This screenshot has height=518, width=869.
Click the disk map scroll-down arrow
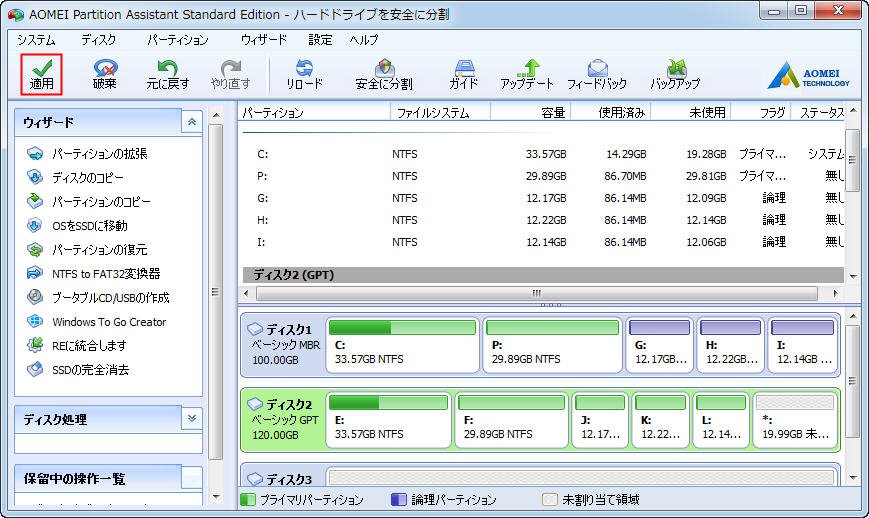(852, 478)
